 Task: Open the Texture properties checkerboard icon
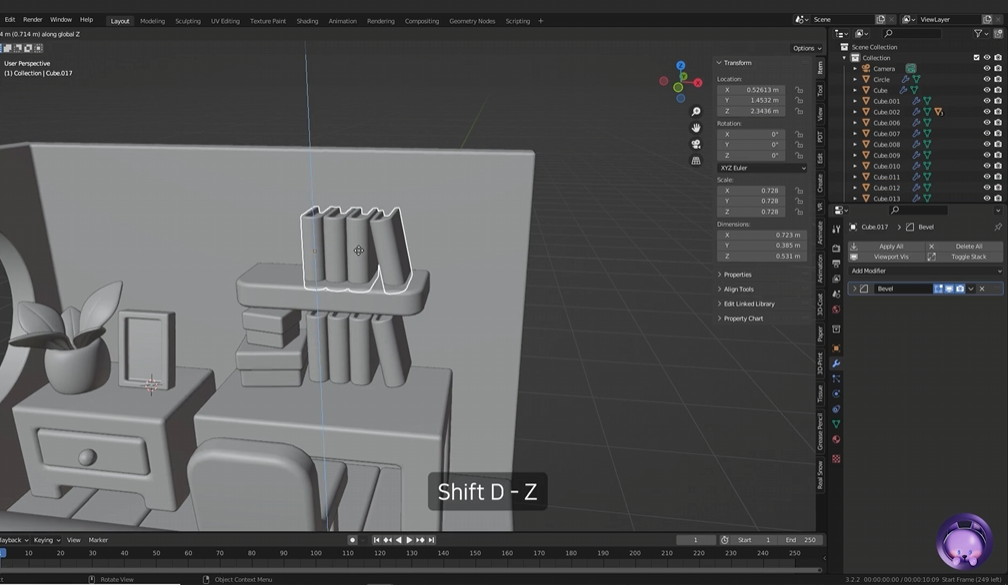pos(836,459)
